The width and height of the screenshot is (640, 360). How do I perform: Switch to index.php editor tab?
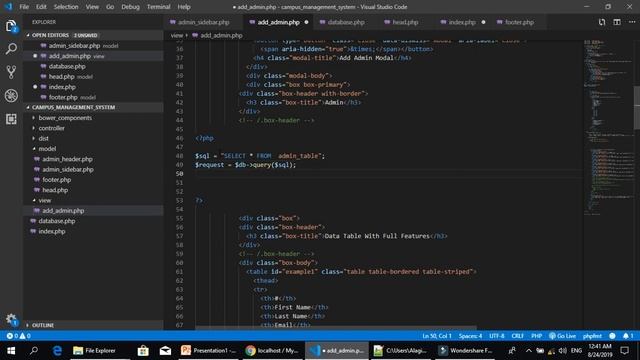[x=462, y=22]
